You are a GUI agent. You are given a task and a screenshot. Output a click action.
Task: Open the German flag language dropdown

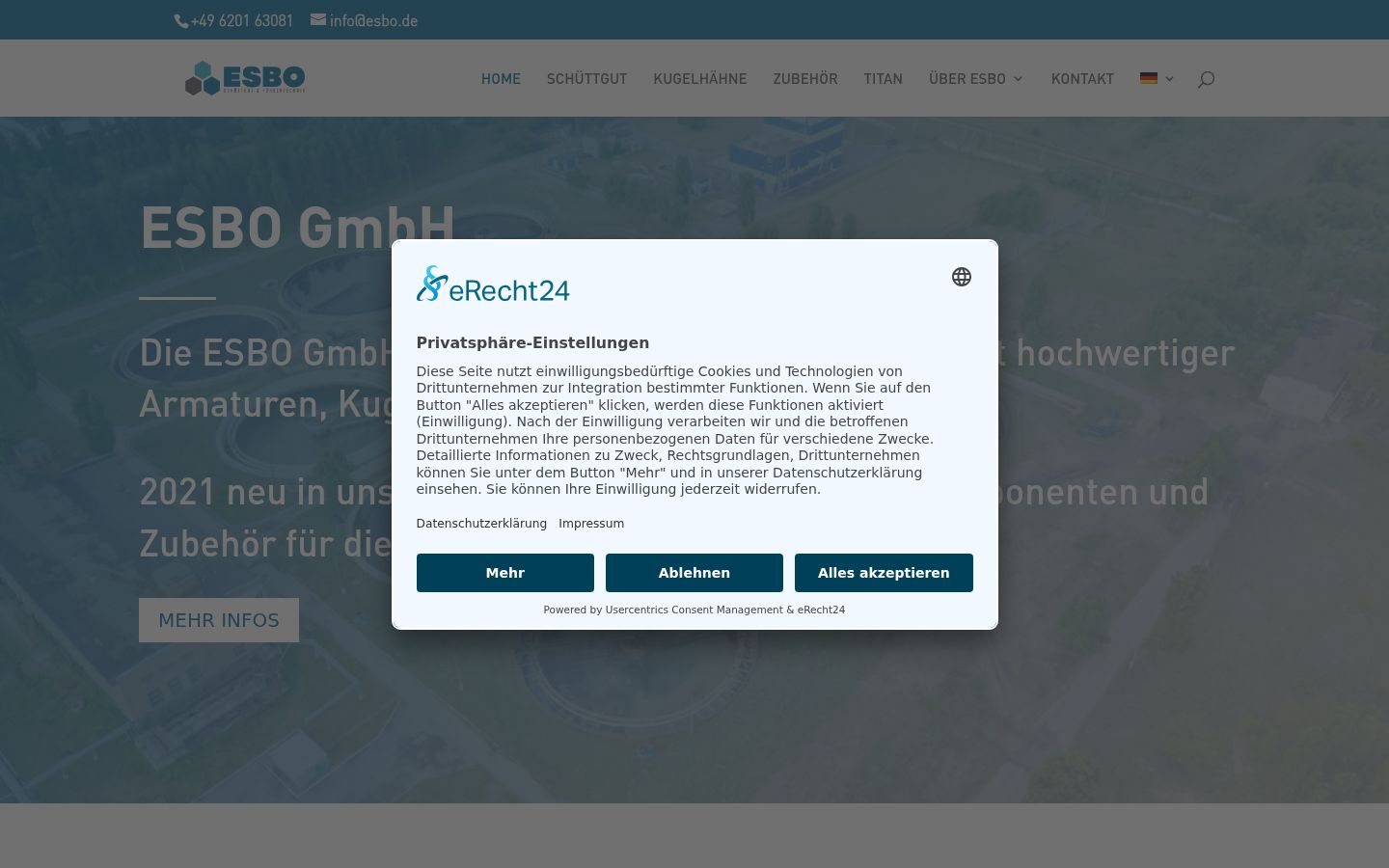pos(1157,78)
